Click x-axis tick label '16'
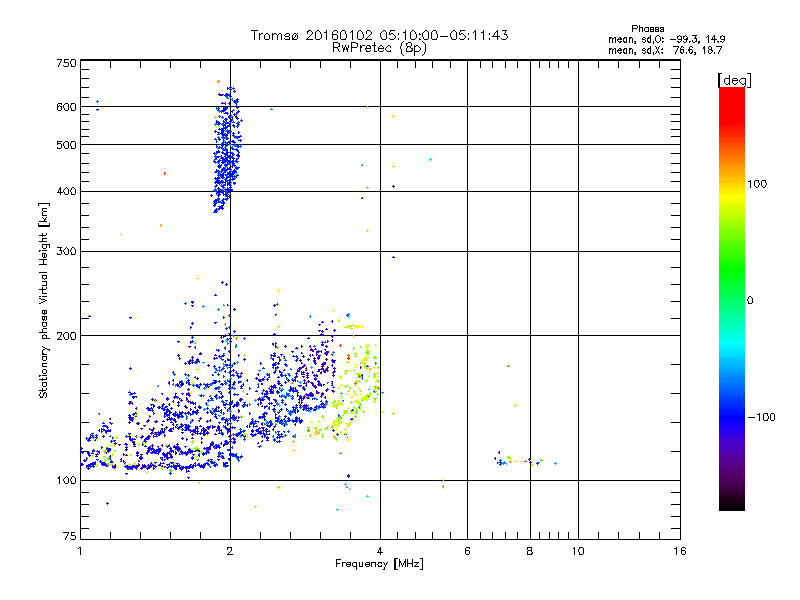The height and width of the screenshot is (600, 800). (680, 551)
